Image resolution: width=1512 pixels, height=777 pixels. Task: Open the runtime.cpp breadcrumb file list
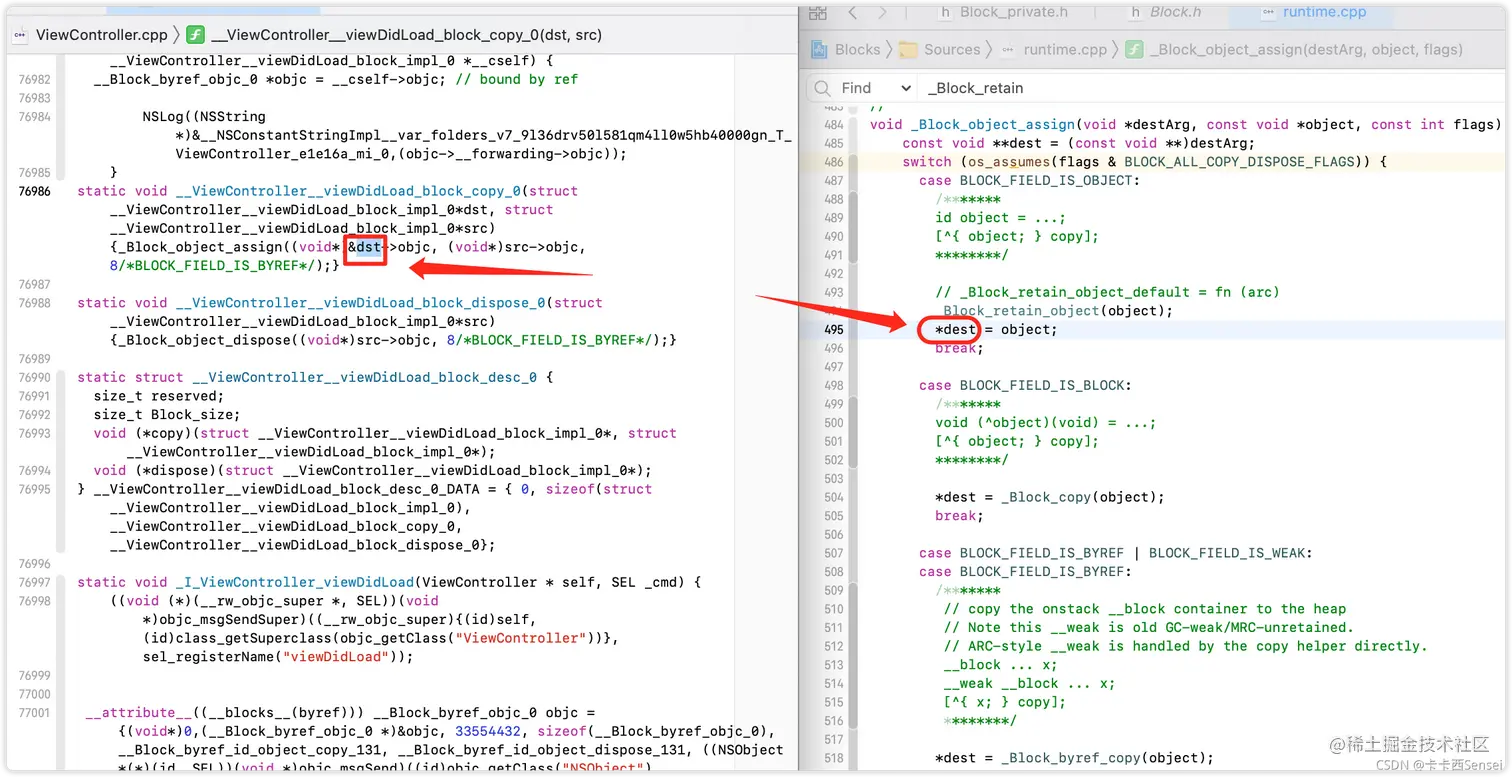[x=1065, y=49]
